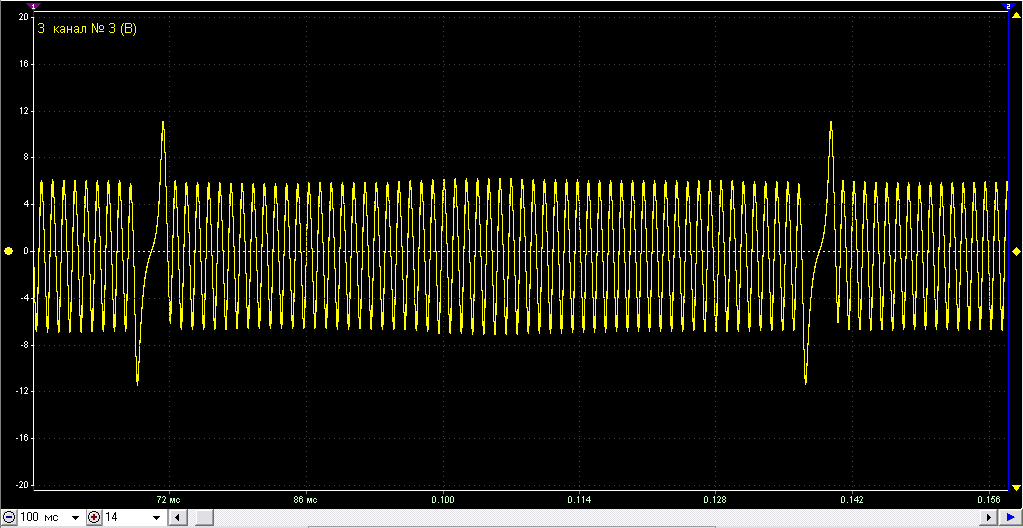The image size is (1023, 528).
Task: Click the minus zoom-out icon beside 100 мс
Action: [9, 517]
